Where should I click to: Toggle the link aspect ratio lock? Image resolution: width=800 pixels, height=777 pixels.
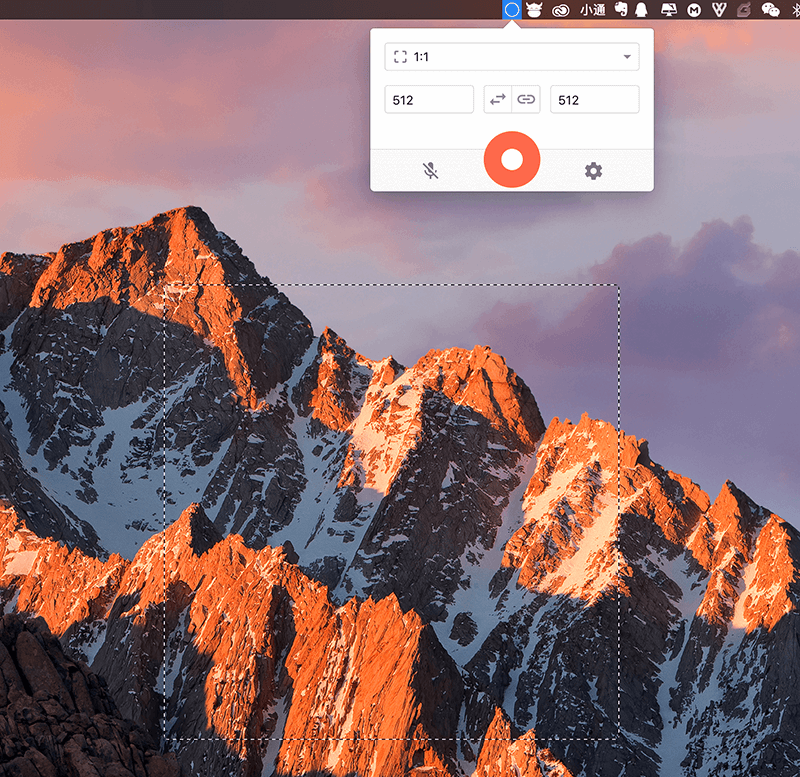coord(526,99)
